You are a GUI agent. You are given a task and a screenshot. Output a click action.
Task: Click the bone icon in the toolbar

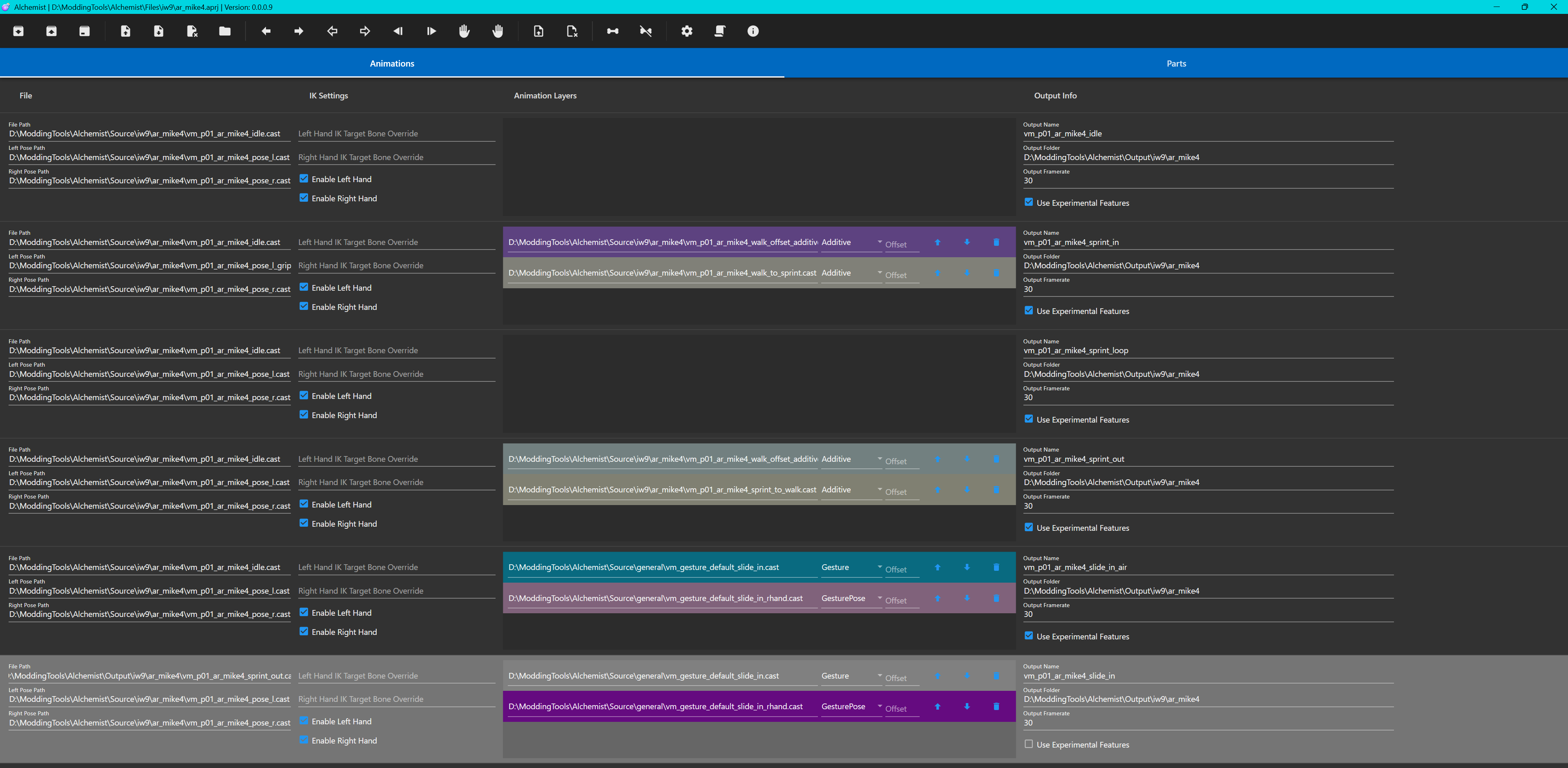click(x=613, y=31)
